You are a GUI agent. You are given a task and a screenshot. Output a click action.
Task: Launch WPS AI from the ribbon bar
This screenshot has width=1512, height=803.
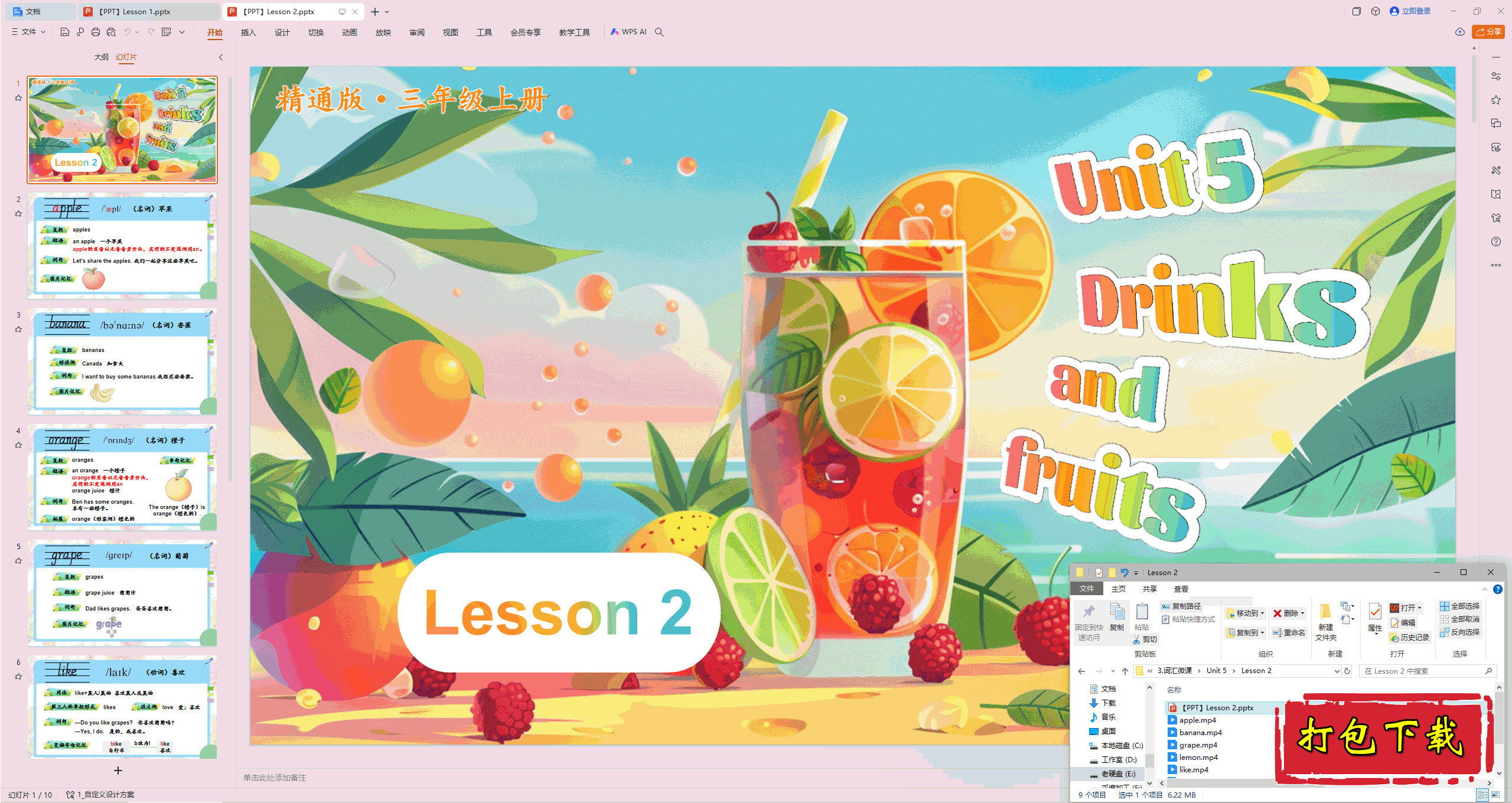coord(628,32)
